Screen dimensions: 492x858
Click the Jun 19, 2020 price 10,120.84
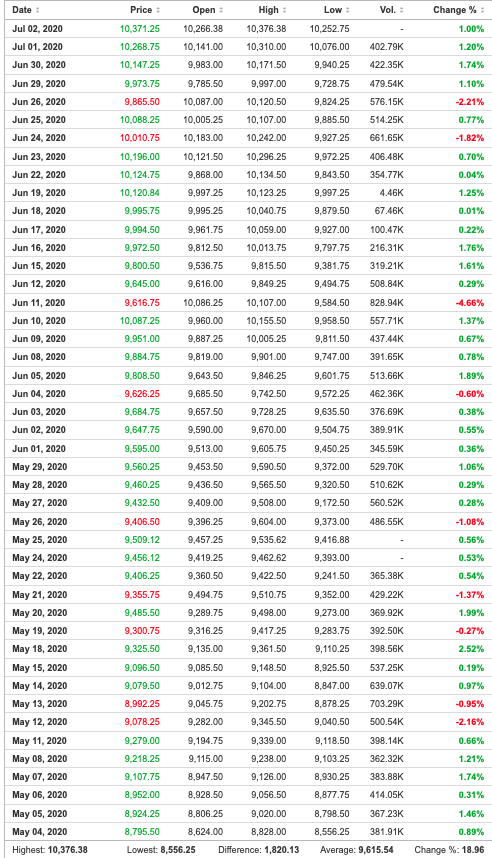tap(140, 193)
